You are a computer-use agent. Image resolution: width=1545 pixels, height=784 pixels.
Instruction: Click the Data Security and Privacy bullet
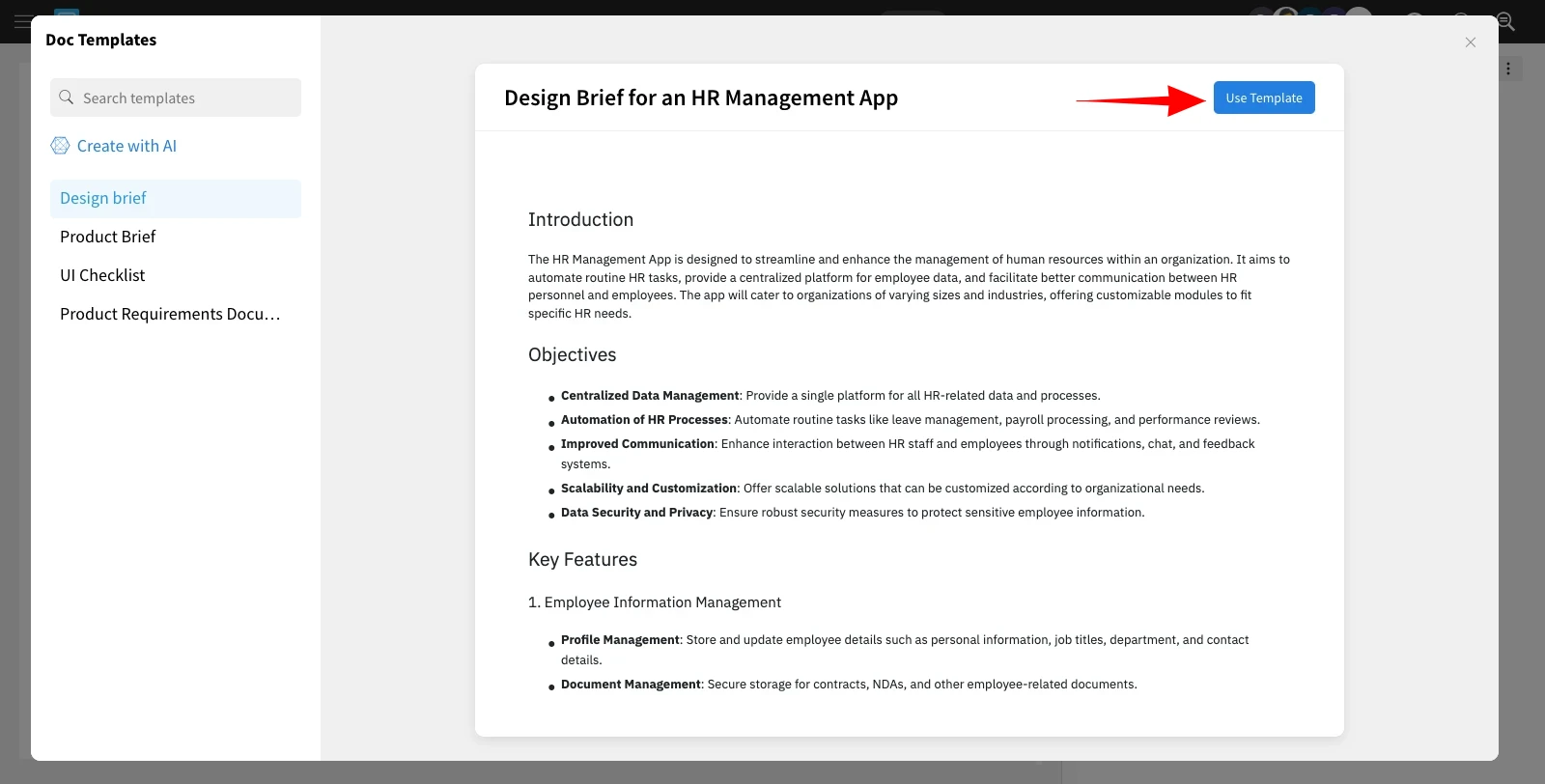coord(636,512)
